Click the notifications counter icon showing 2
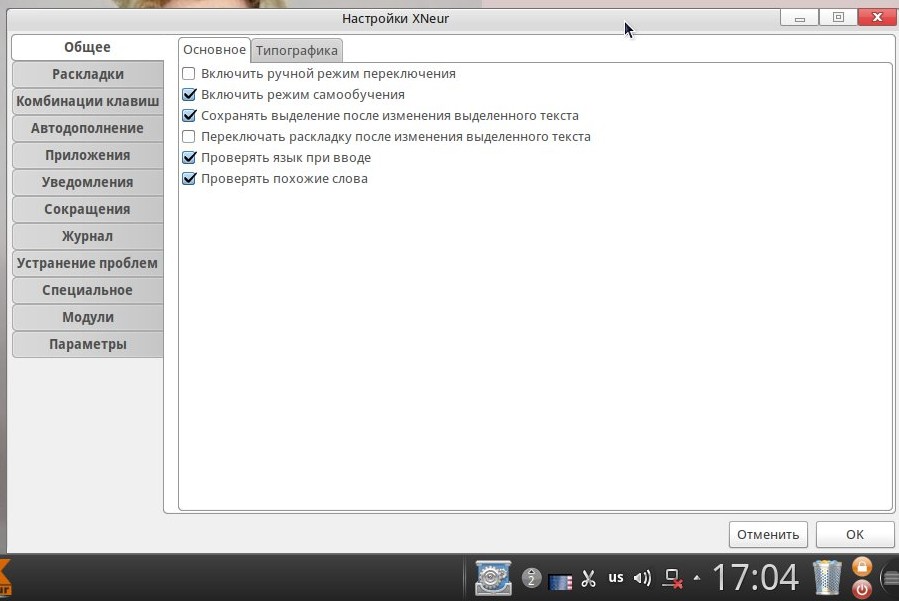899x601 pixels. click(531, 577)
